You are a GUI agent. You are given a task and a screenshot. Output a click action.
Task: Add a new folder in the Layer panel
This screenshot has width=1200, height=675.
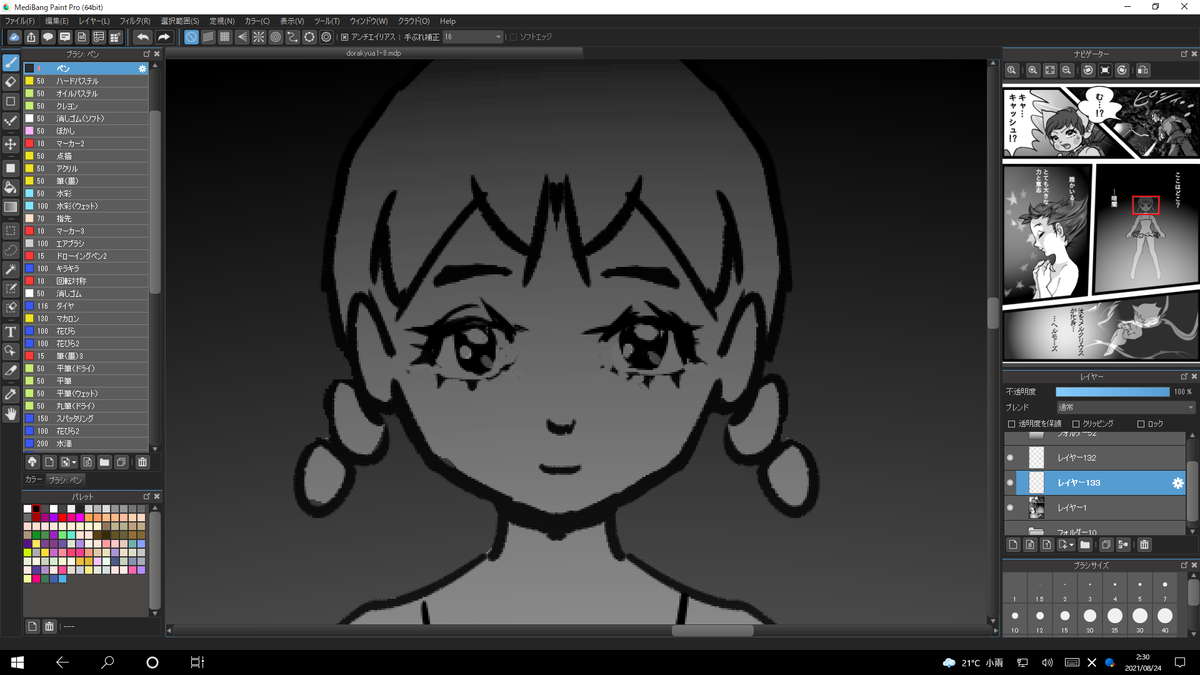point(1085,545)
